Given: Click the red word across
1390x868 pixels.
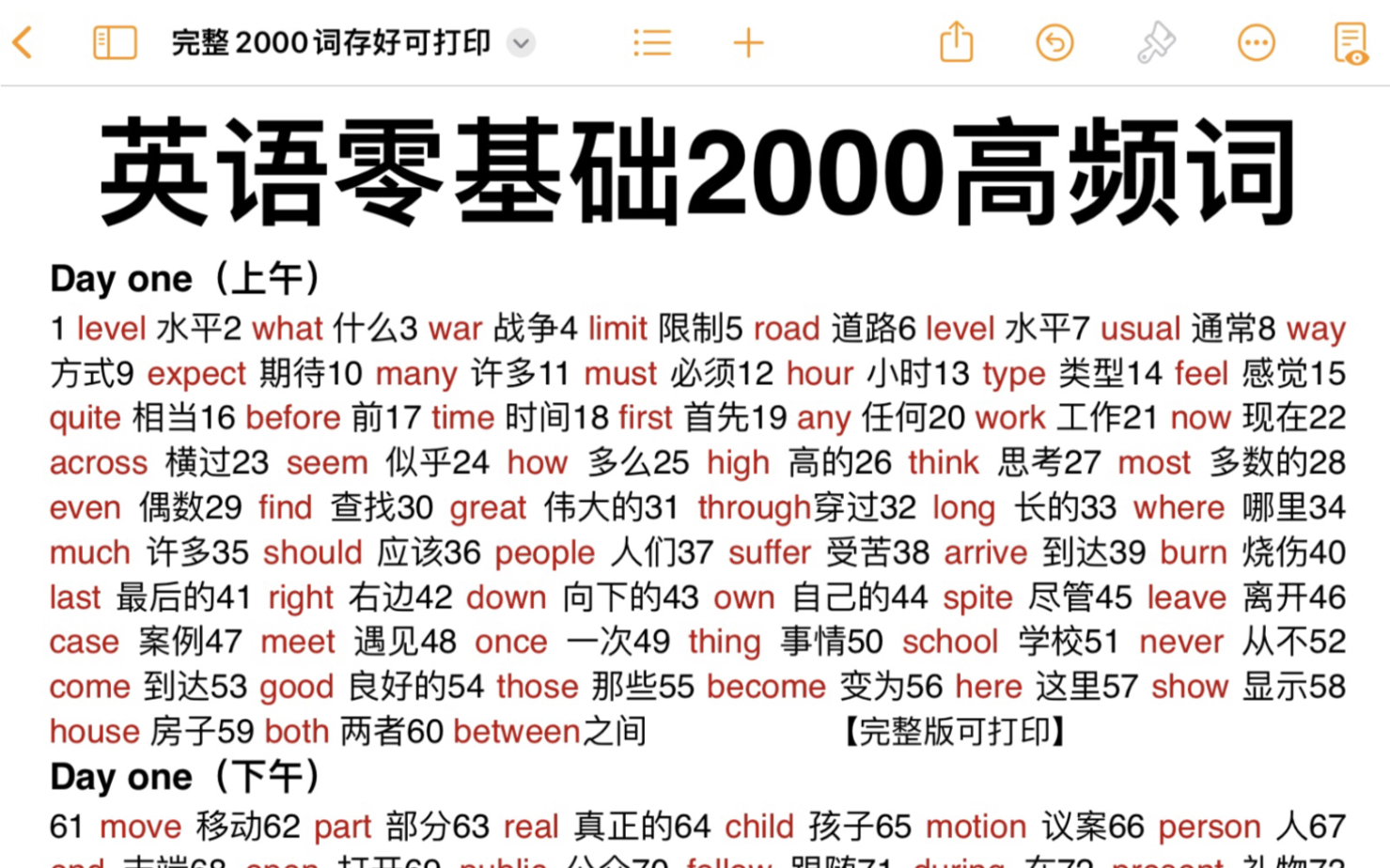Looking at the screenshot, I should (99, 463).
